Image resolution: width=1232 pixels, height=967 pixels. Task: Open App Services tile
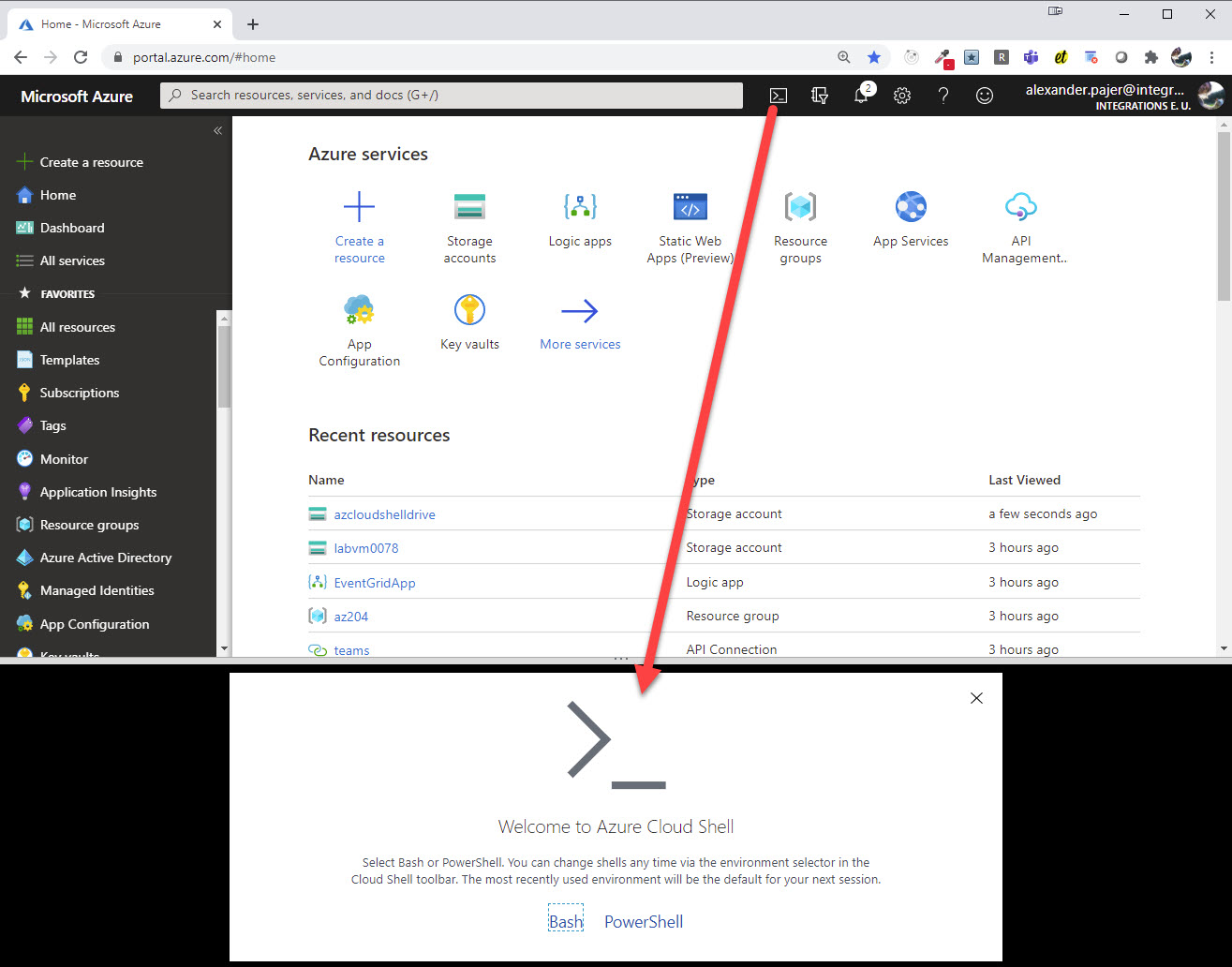click(x=911, y=220)
